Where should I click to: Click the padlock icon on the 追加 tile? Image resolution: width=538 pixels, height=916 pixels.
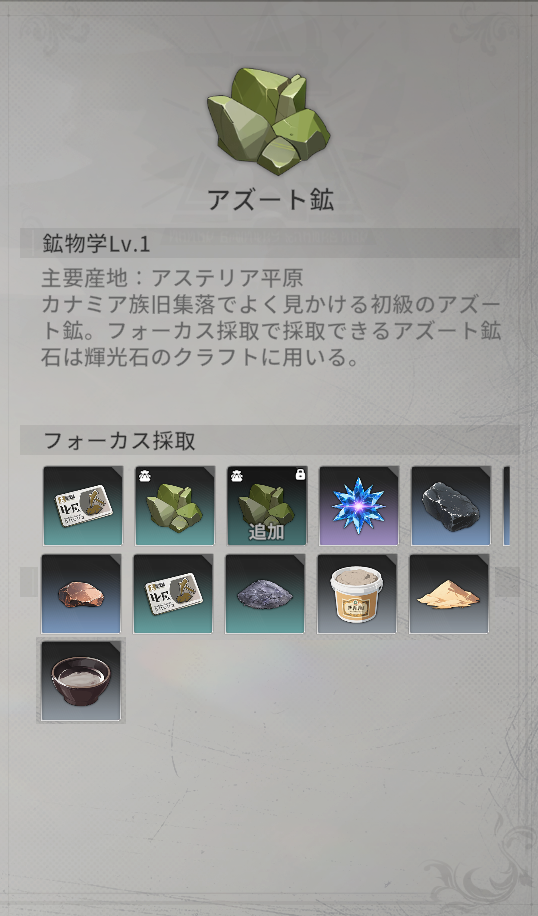(300, 474)
